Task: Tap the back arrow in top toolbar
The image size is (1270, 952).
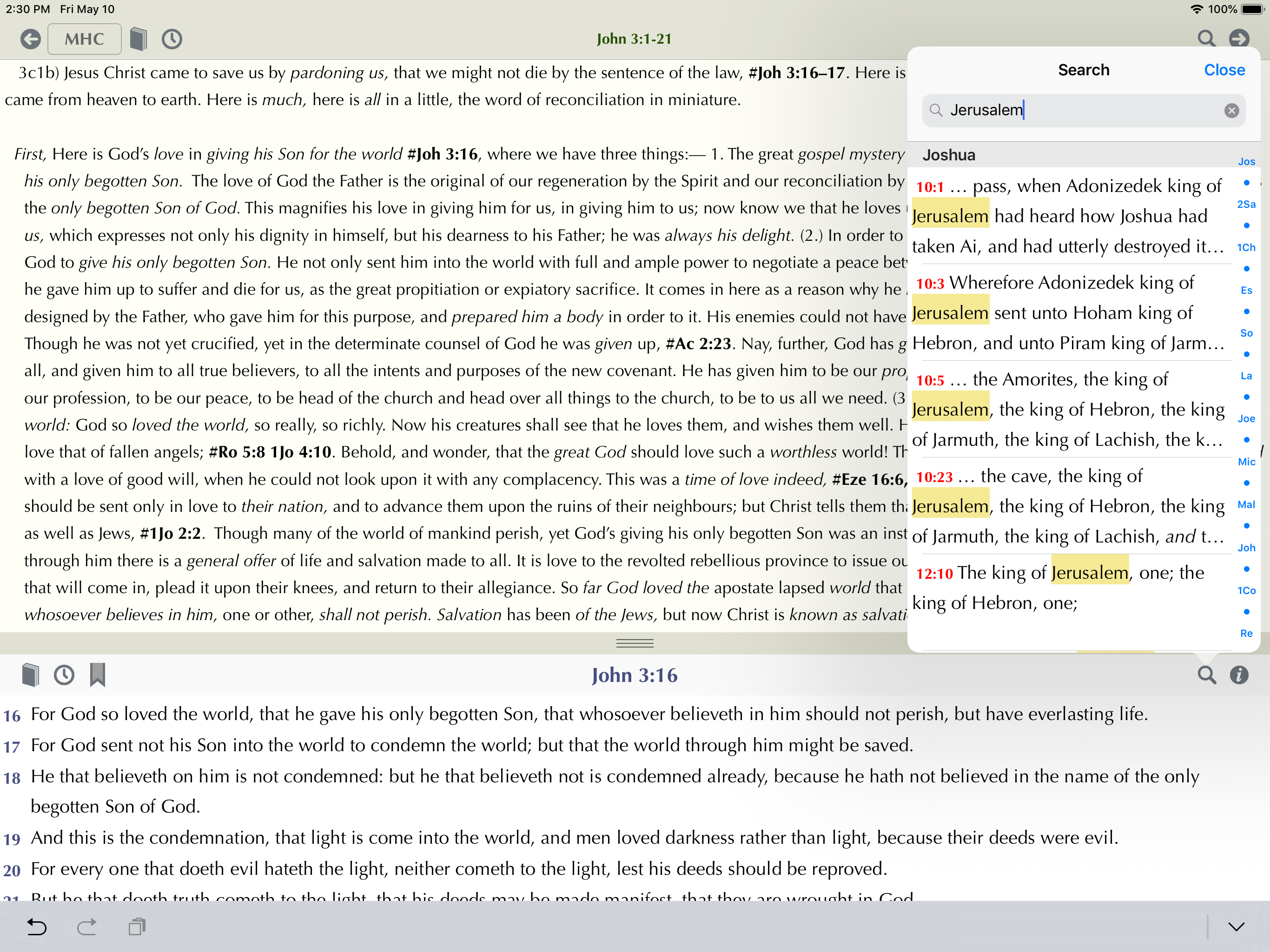Action: [30, 39]
